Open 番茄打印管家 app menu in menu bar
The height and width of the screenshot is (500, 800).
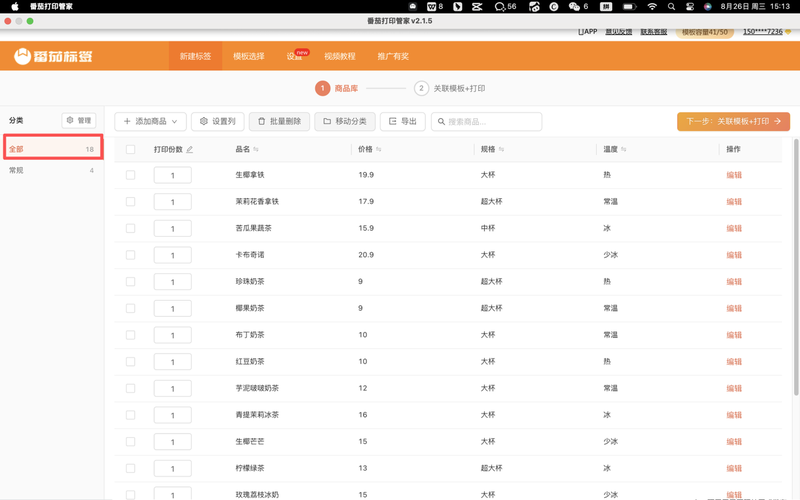click(51, 6)
